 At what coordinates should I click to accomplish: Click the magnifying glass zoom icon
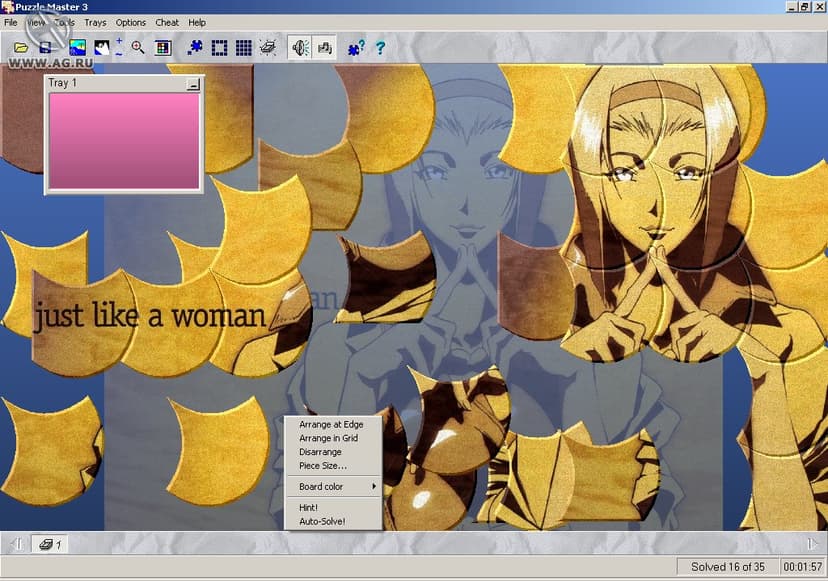click(x=138, y=48)
